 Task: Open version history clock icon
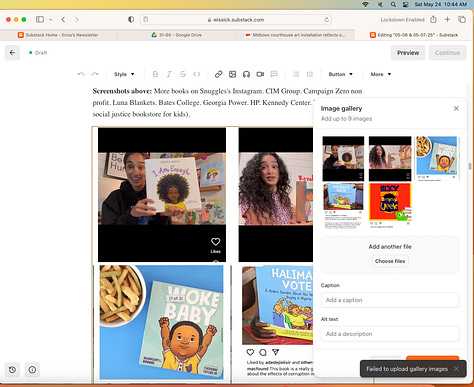[x=12, y=369]
